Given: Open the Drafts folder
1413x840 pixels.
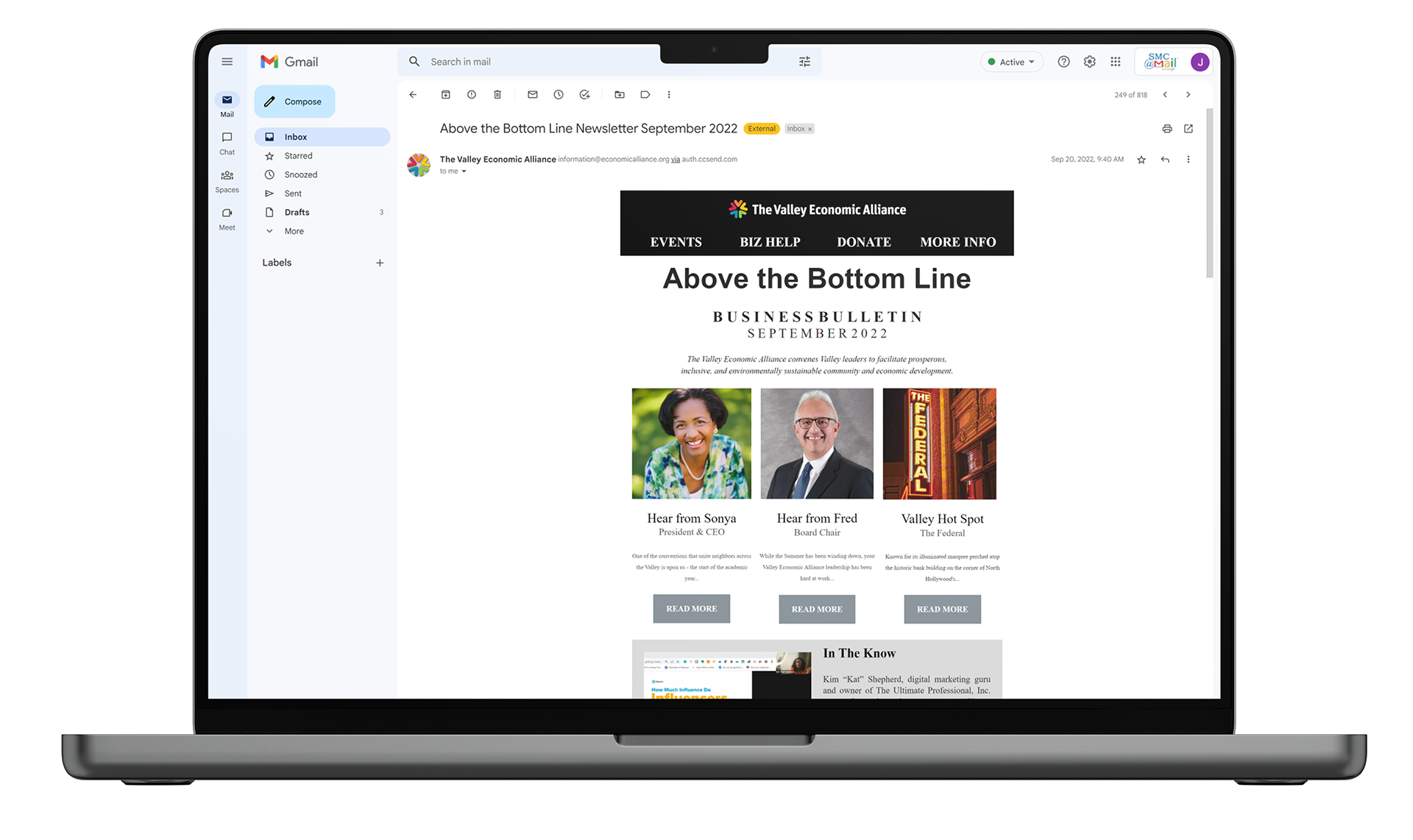Looking at the screenshot, I should coord(322,212).
